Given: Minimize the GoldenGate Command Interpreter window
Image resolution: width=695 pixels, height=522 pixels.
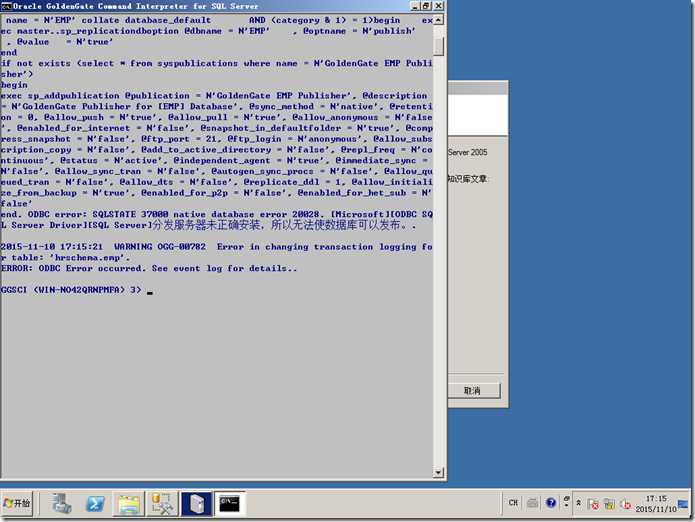Looking at the screenshot, I should (415, 6).
